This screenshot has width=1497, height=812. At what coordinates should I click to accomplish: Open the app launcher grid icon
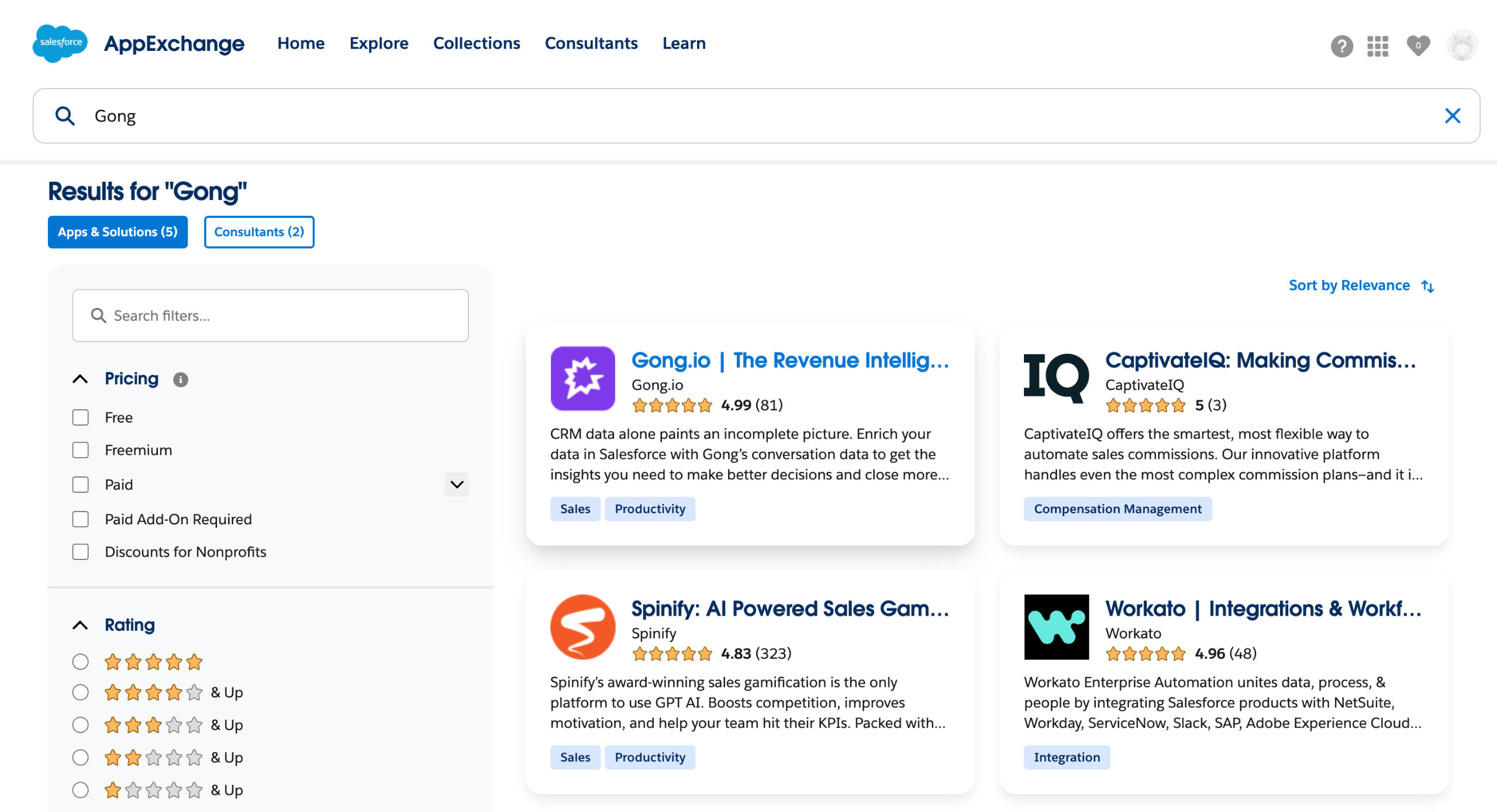[1377, 46]
